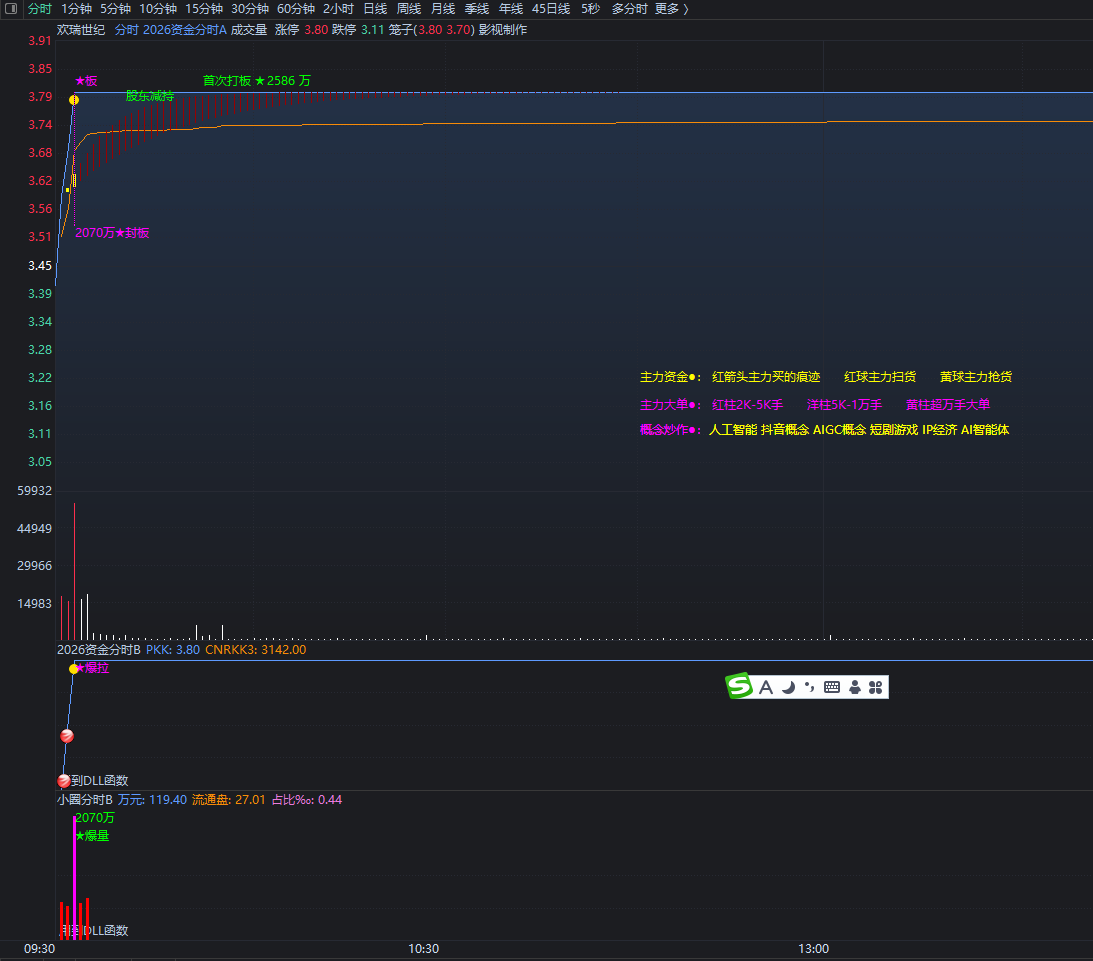Switch to the 2小时 chart tab
This screenshot has width=1093, height=961.
tap(339, 9)
